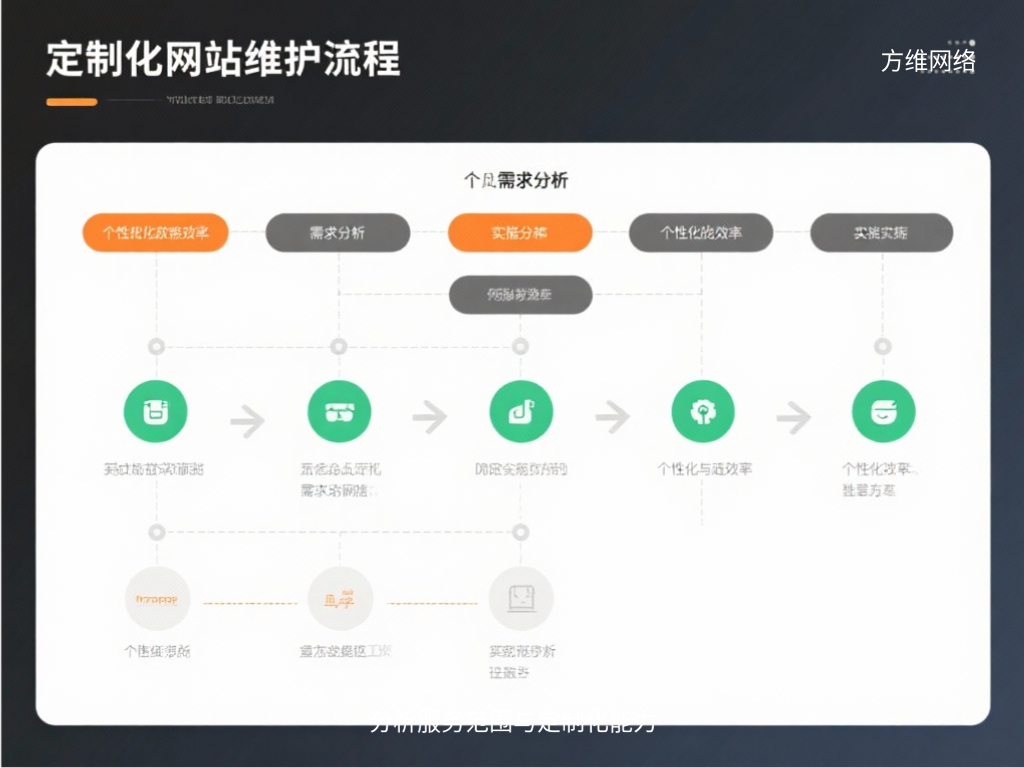The width and height of the screenshot is (1024, 768).
Task: Open the 方维网络 logo menu
Action: [x=928, y=61]
